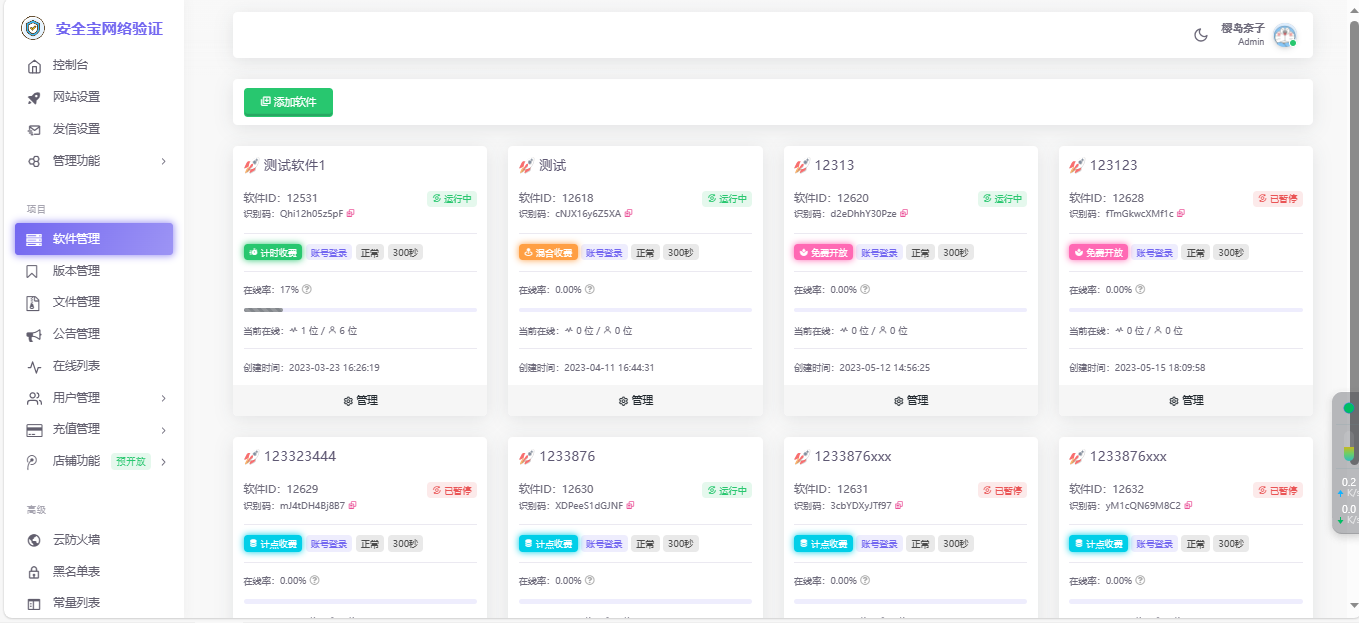1359x623 pixels.
Task: Click the 公告管理 megaphone icon
Action: pos(34,334)
